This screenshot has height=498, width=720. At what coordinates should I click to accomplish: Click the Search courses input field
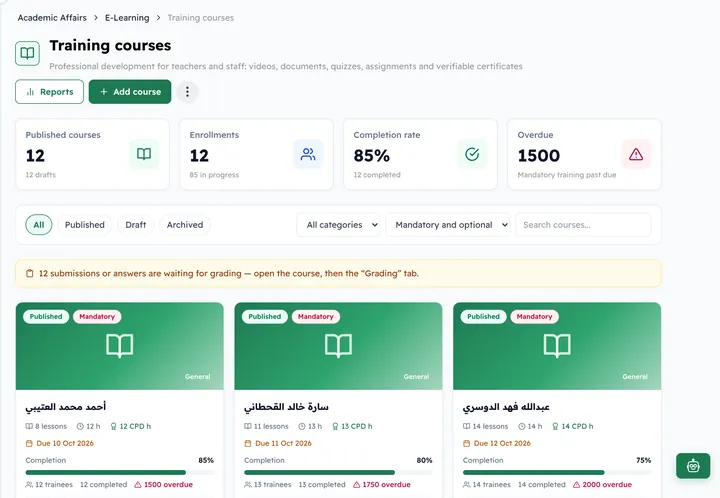583,225
